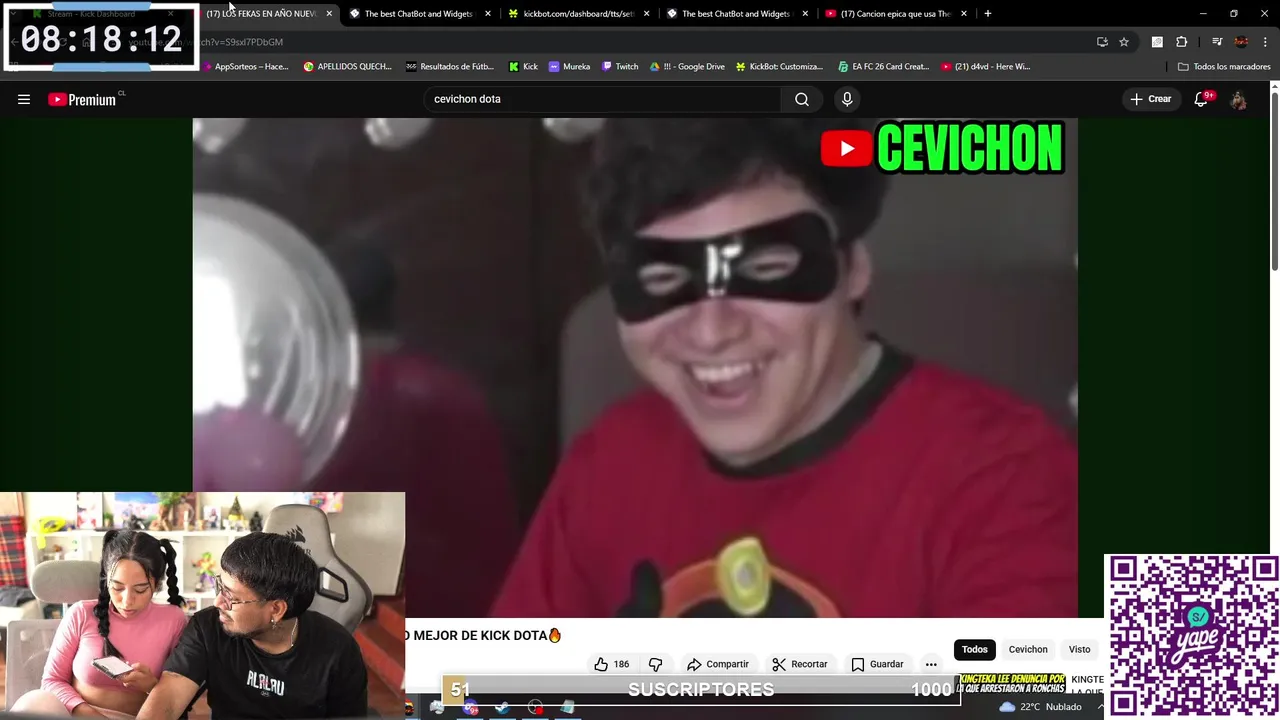The height and width of the screenshot is (720, 1280).
Task: Switch to kickbot.com/dashboard/tts tab
Action: coord(578,14)
